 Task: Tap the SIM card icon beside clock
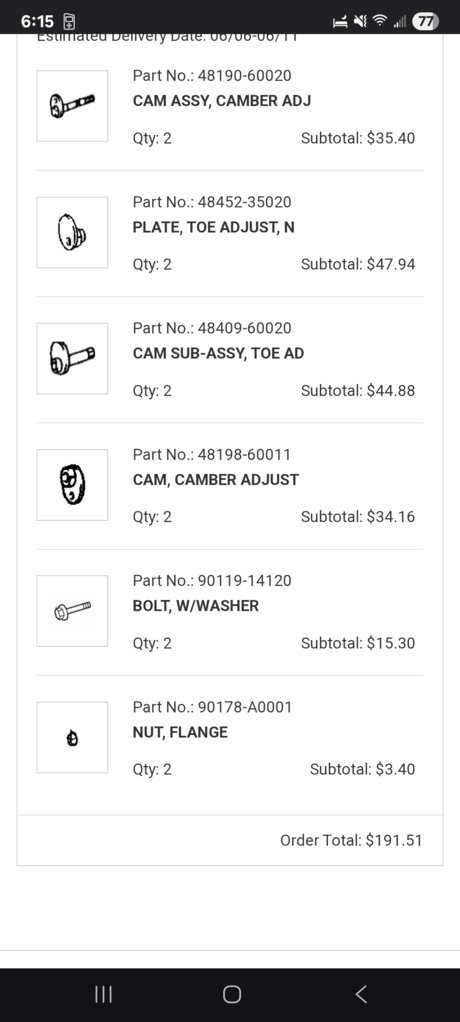[69, 22]
